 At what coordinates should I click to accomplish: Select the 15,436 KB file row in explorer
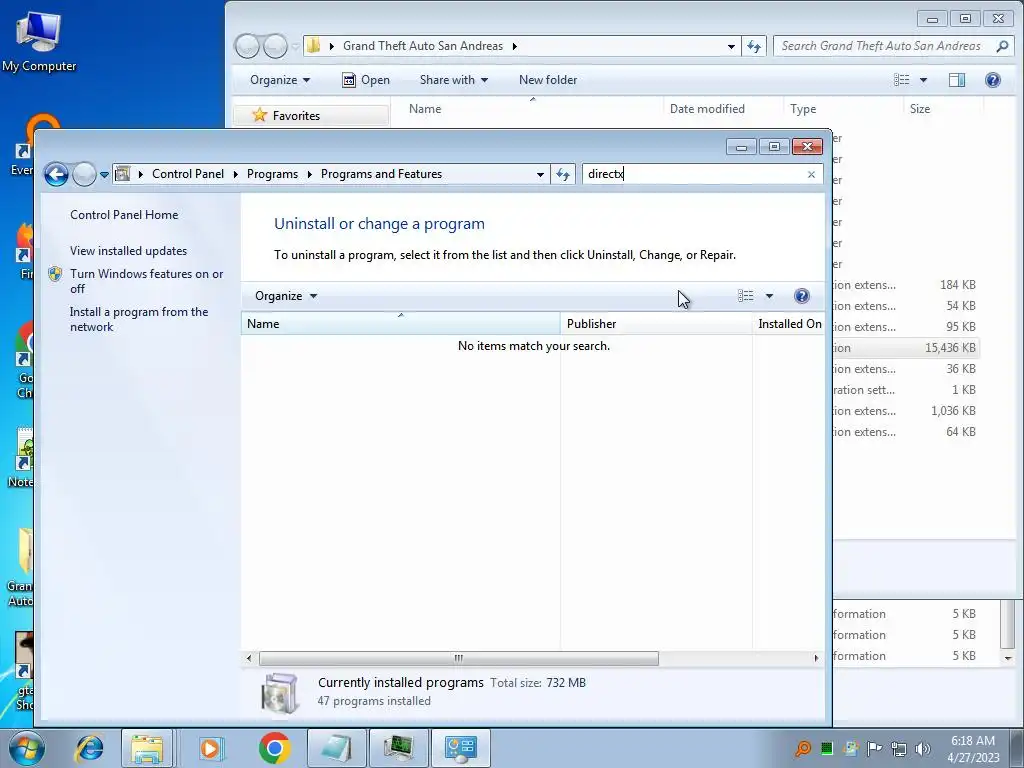(906, 348)
